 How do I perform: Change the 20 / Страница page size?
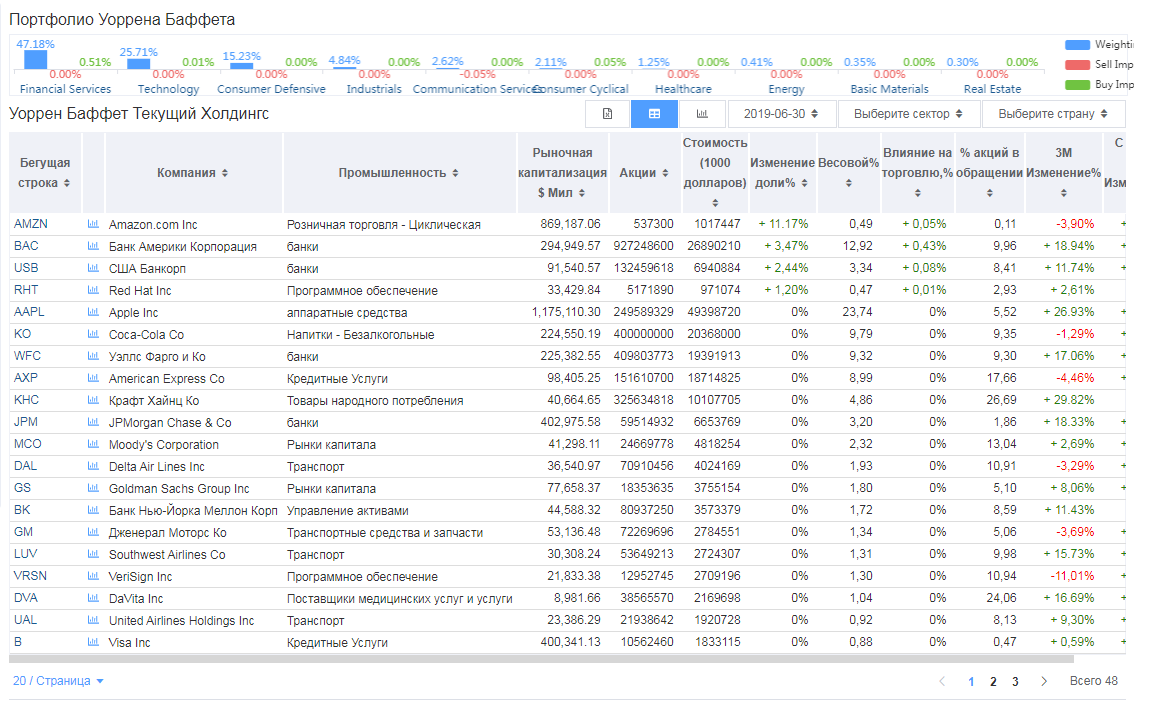(58, 681)
